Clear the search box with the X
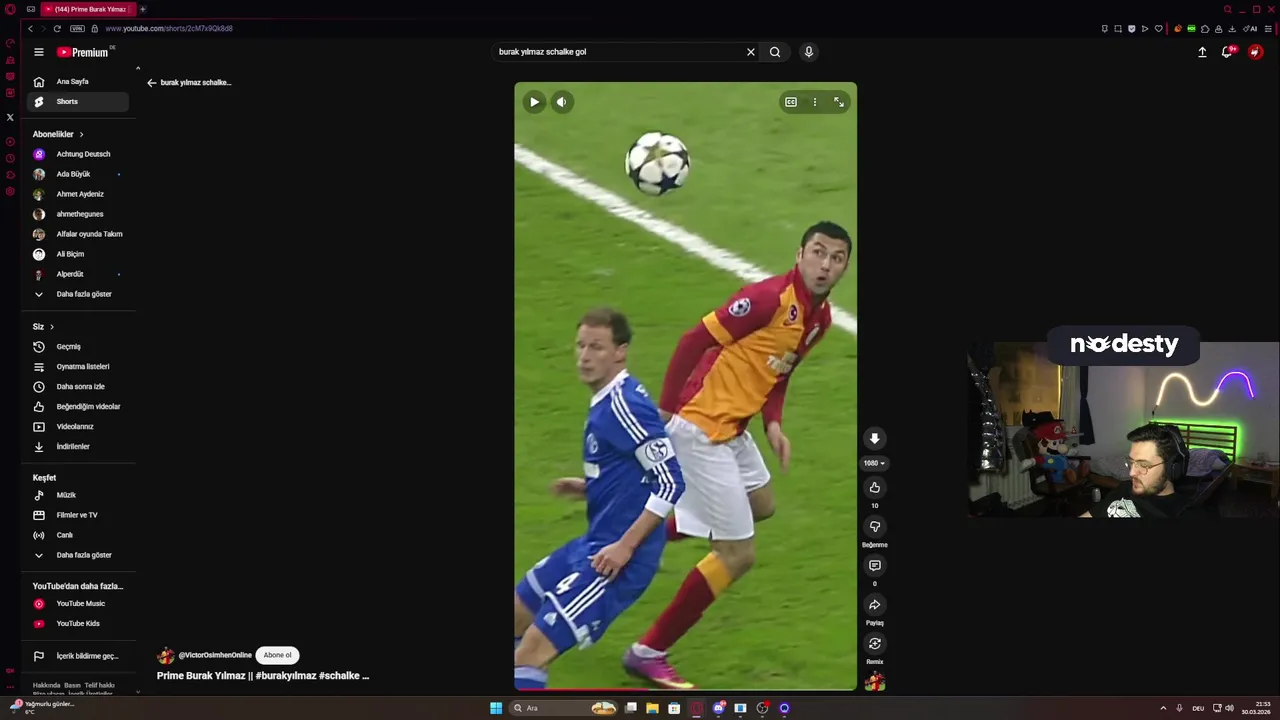 point(751,52)
